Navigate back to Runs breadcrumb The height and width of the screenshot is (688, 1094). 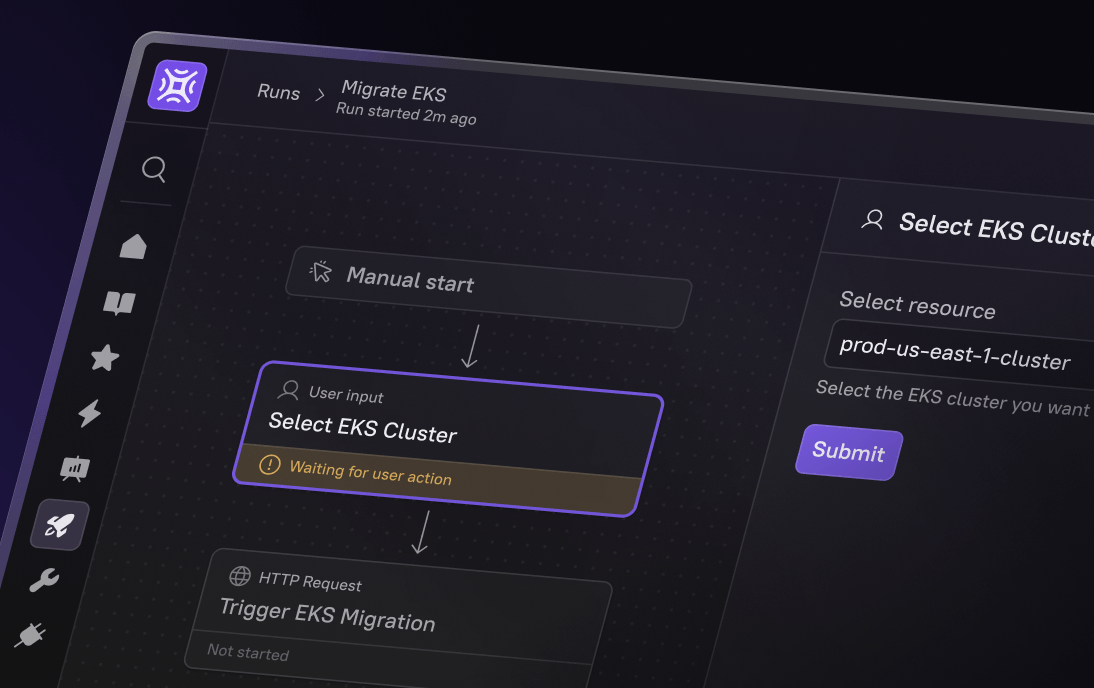click(x=278, y=92)
